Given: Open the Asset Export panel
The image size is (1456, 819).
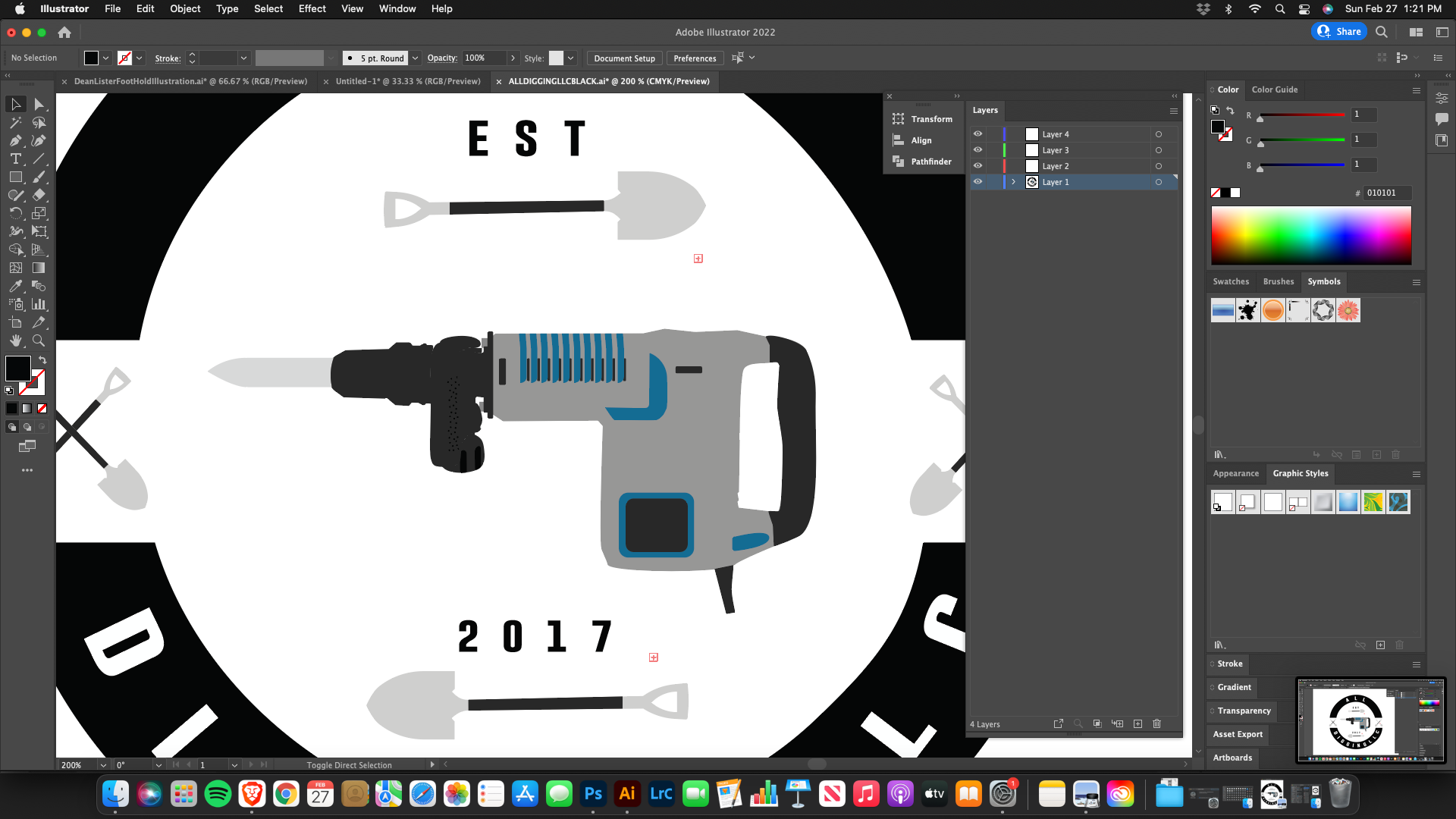Looking at the screenshot, I should pos(1238,735).
